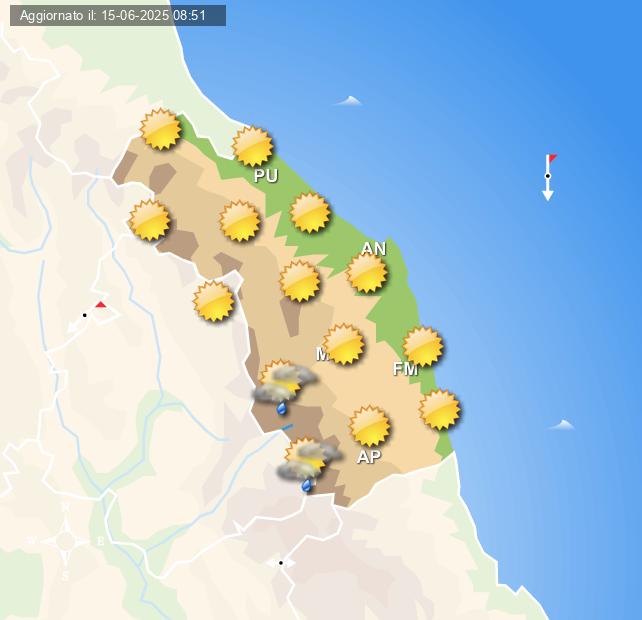Click the PU province label

266,175
